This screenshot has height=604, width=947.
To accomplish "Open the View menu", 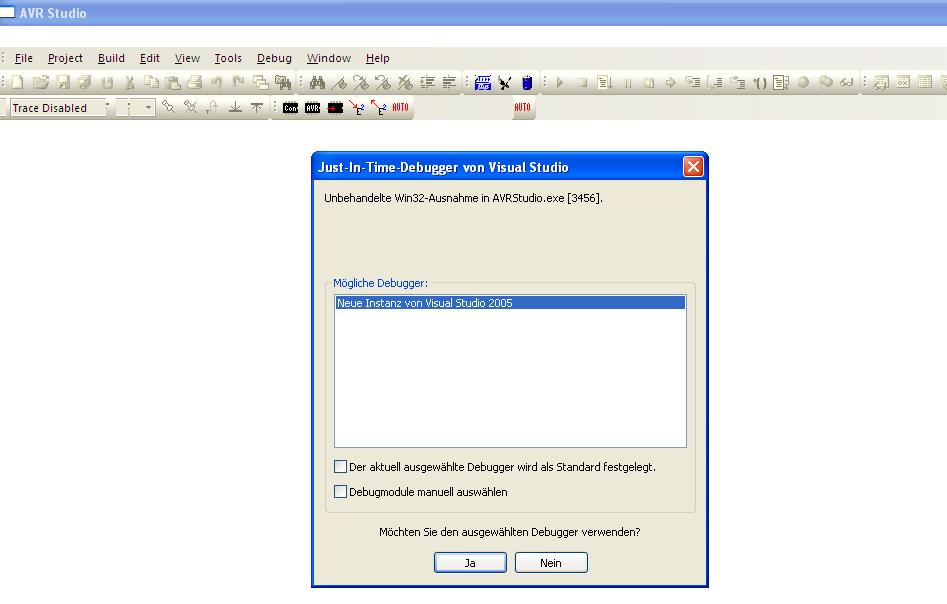I will [187, 58].
